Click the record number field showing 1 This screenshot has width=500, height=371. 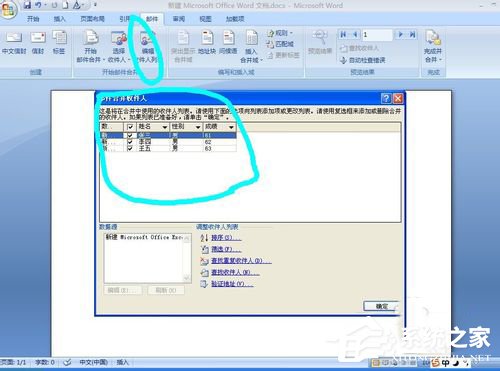click(377, 34)
